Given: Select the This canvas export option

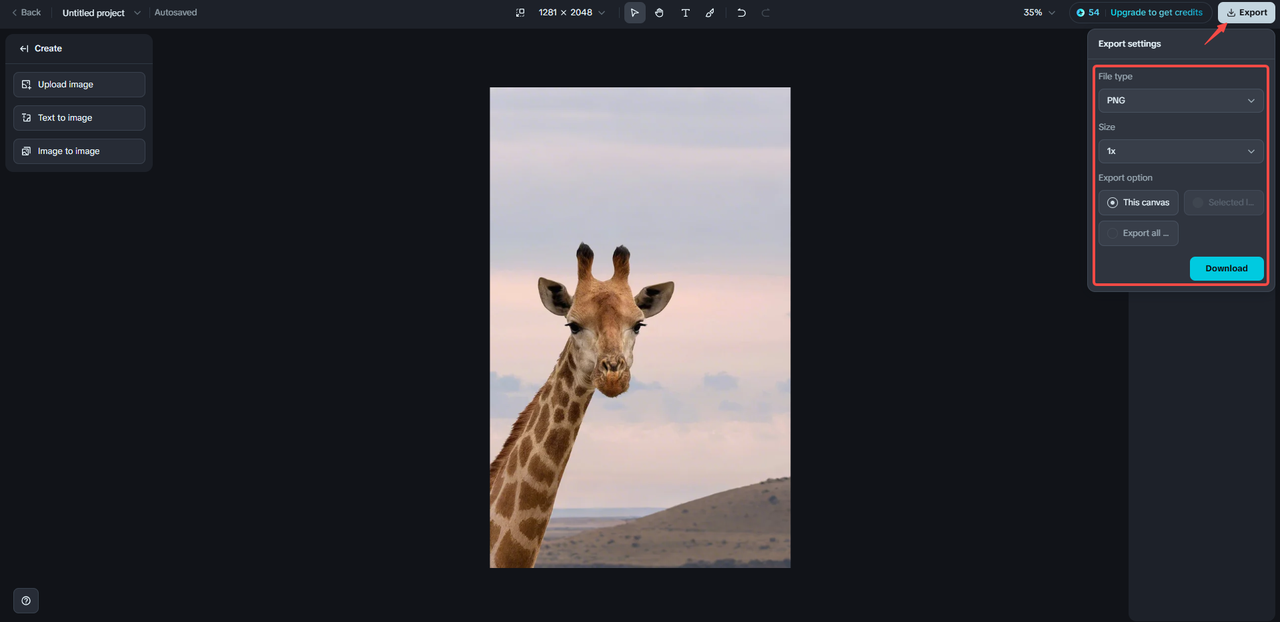Looking at the screenshot, I should click(1138, 202).
